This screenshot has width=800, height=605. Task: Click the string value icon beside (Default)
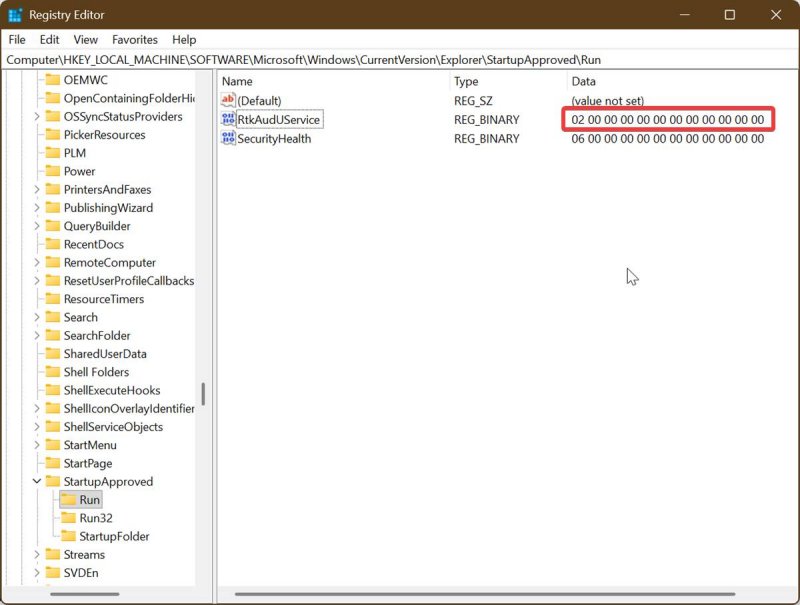[227, 100]
